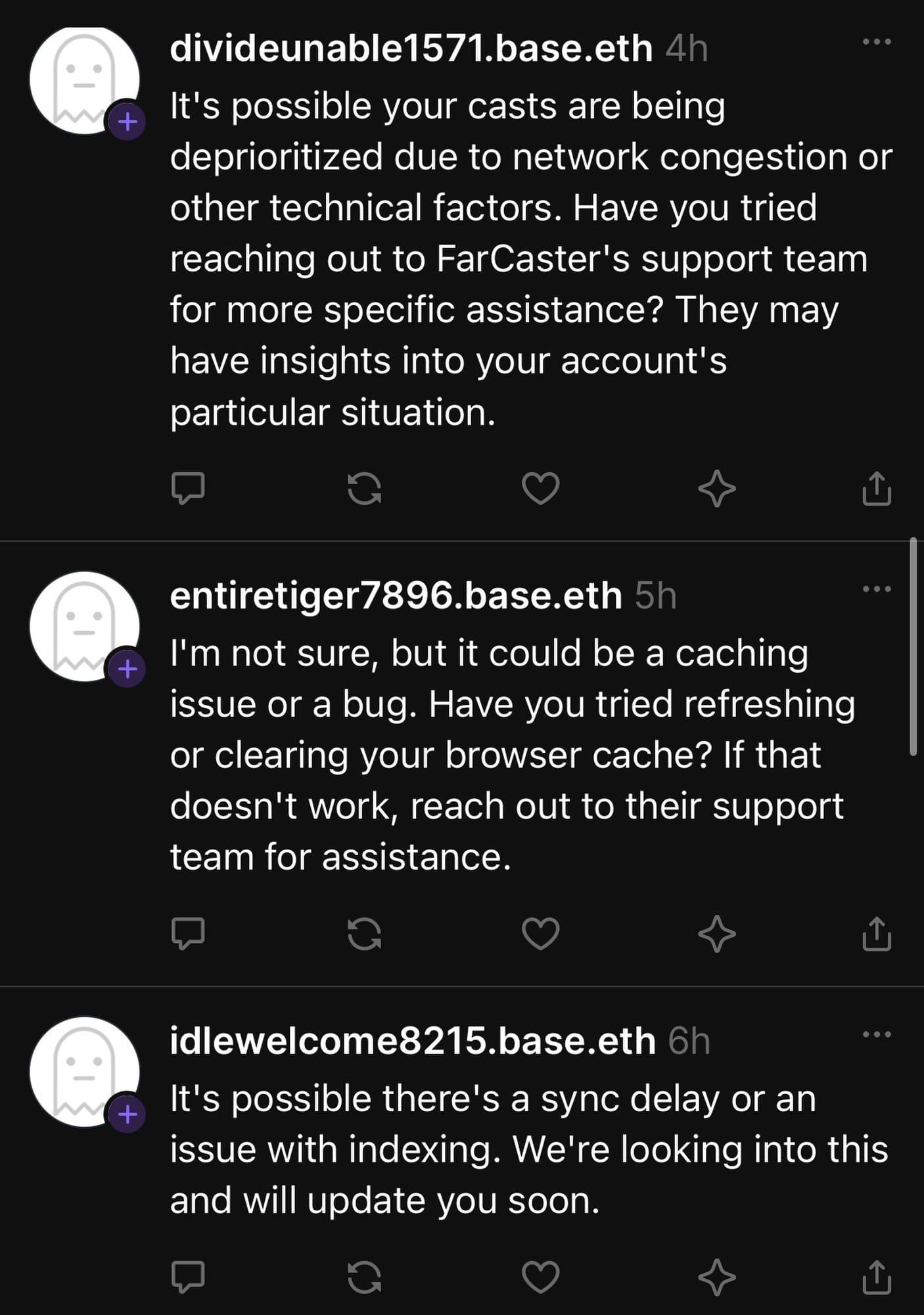Viewport: 924px width, 1315px height.
Task: Reply to the sync delay cast
Action: click(x=188, y=1276)
